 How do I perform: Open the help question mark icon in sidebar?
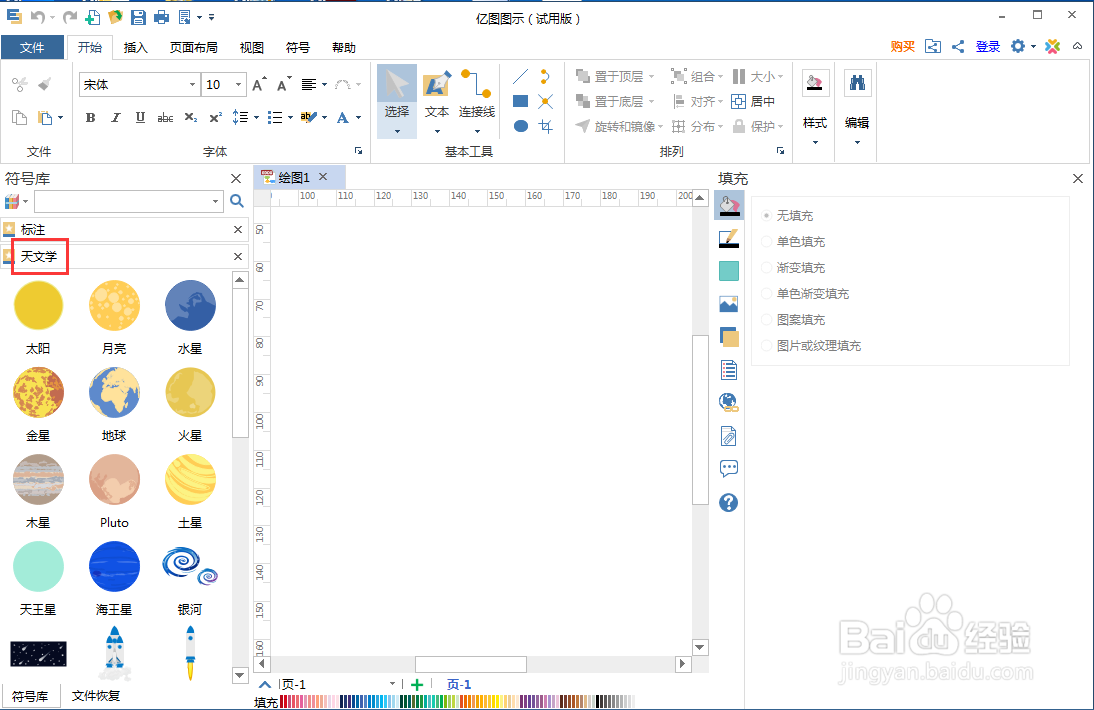728,502
